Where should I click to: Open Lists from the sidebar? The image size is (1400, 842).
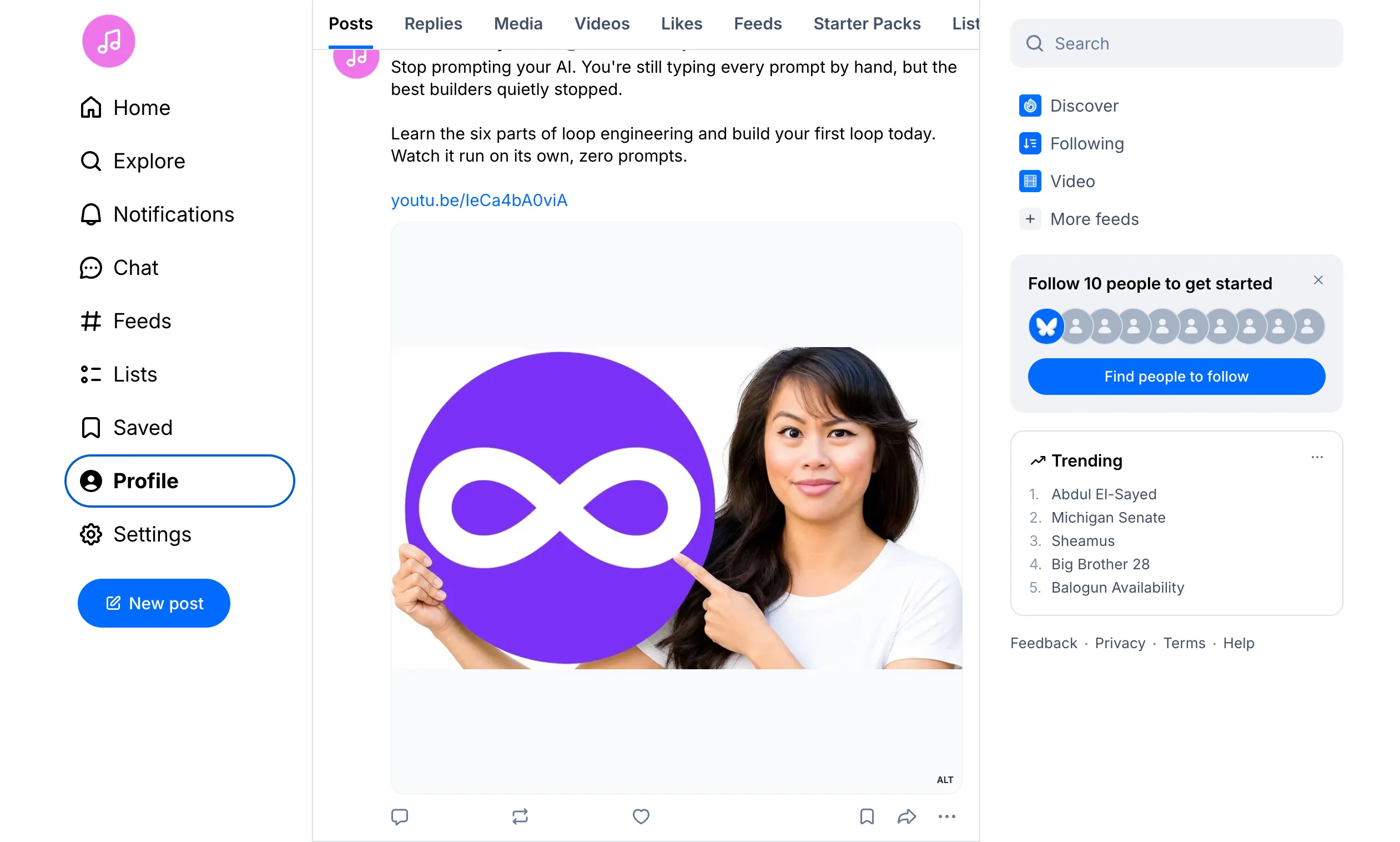pos(118,374)
